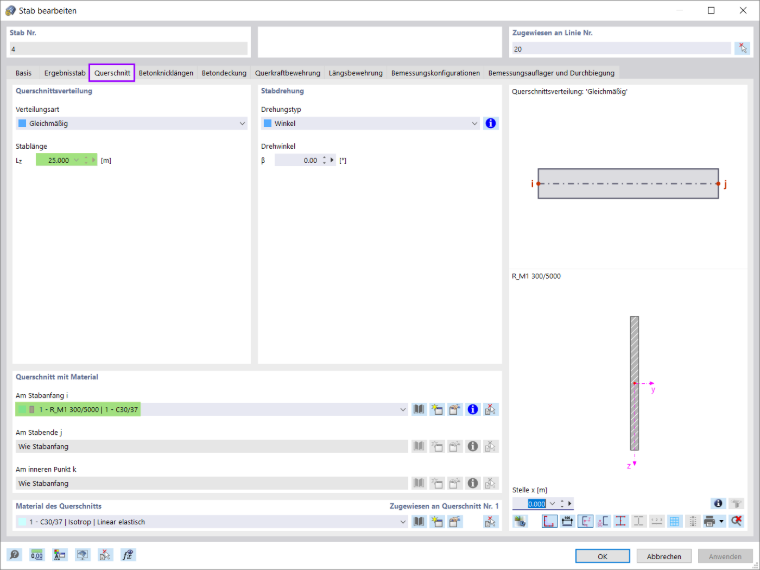
Task: Click the arrow button next to Drehwinkel spinner
Action: pyautogui.click(x=332, y=160)
